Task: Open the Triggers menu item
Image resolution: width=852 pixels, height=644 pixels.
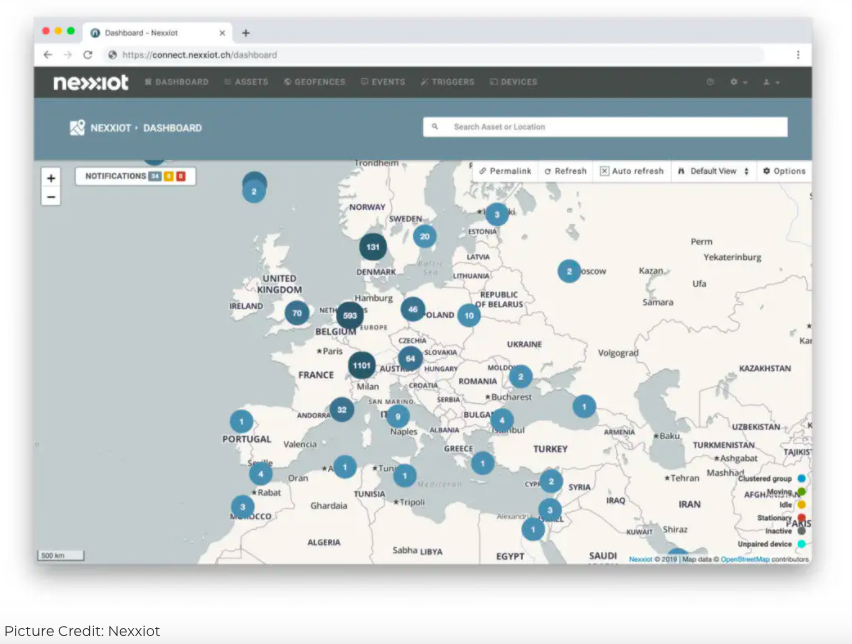Action: [447, 82]
